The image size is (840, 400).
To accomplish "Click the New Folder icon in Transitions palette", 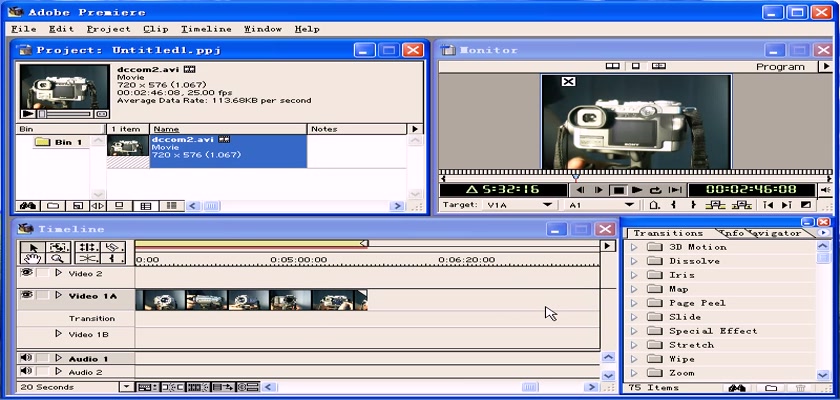I will [x=771, y=388].
